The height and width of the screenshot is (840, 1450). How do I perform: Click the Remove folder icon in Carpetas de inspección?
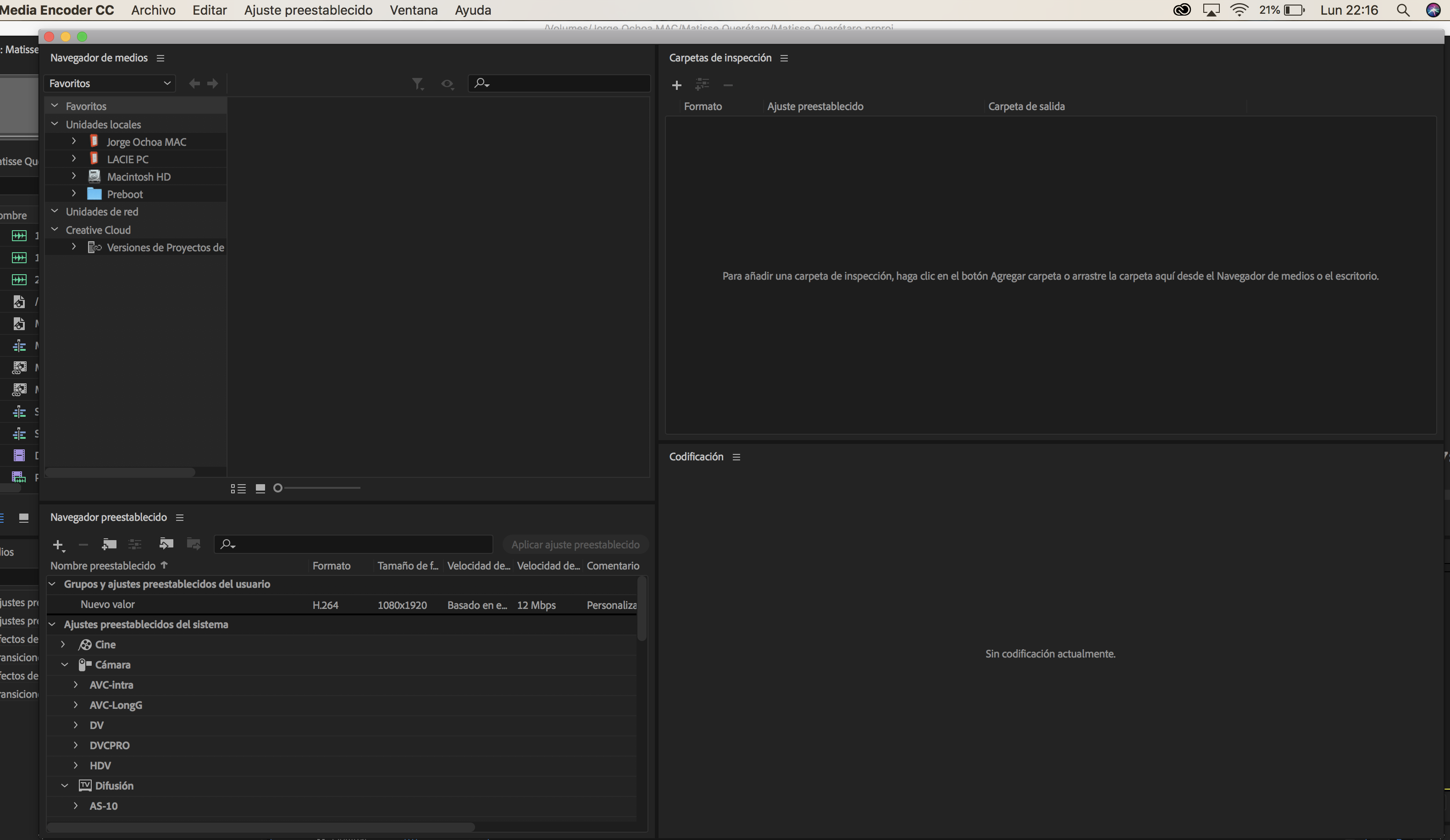tap(726, 85)
